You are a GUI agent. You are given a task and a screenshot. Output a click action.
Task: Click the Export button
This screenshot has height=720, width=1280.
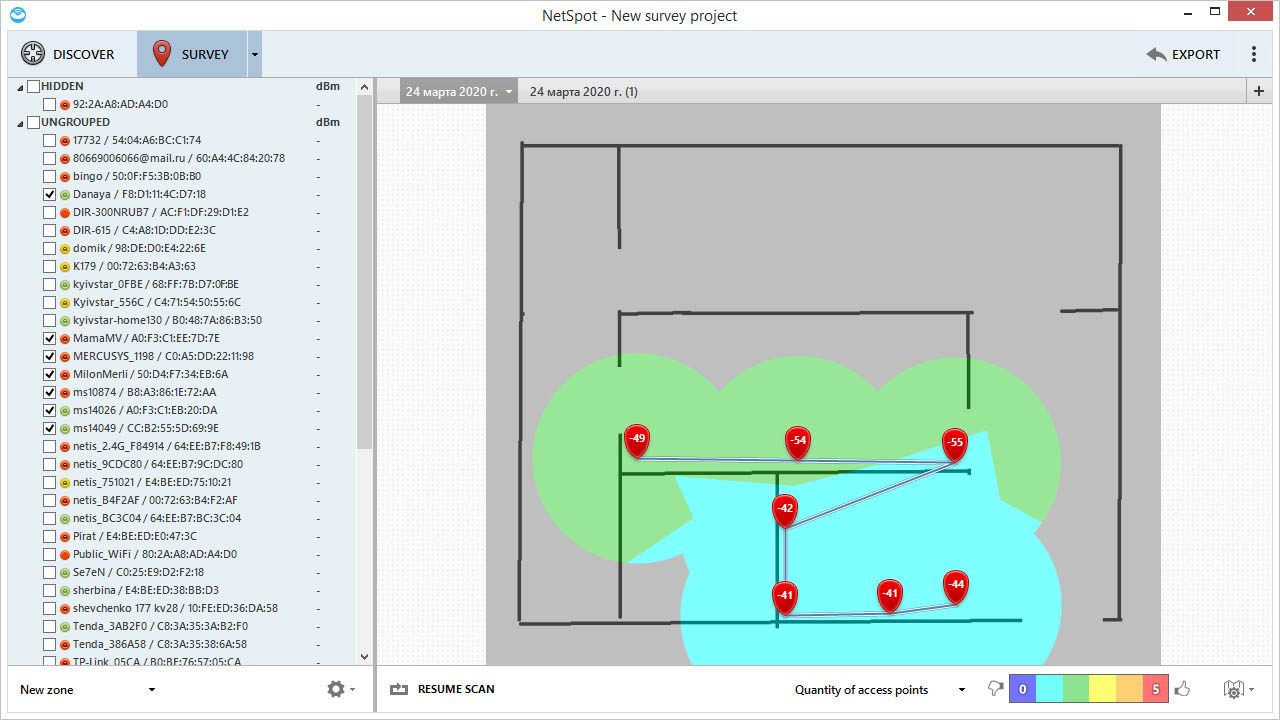pos(1184,54)
